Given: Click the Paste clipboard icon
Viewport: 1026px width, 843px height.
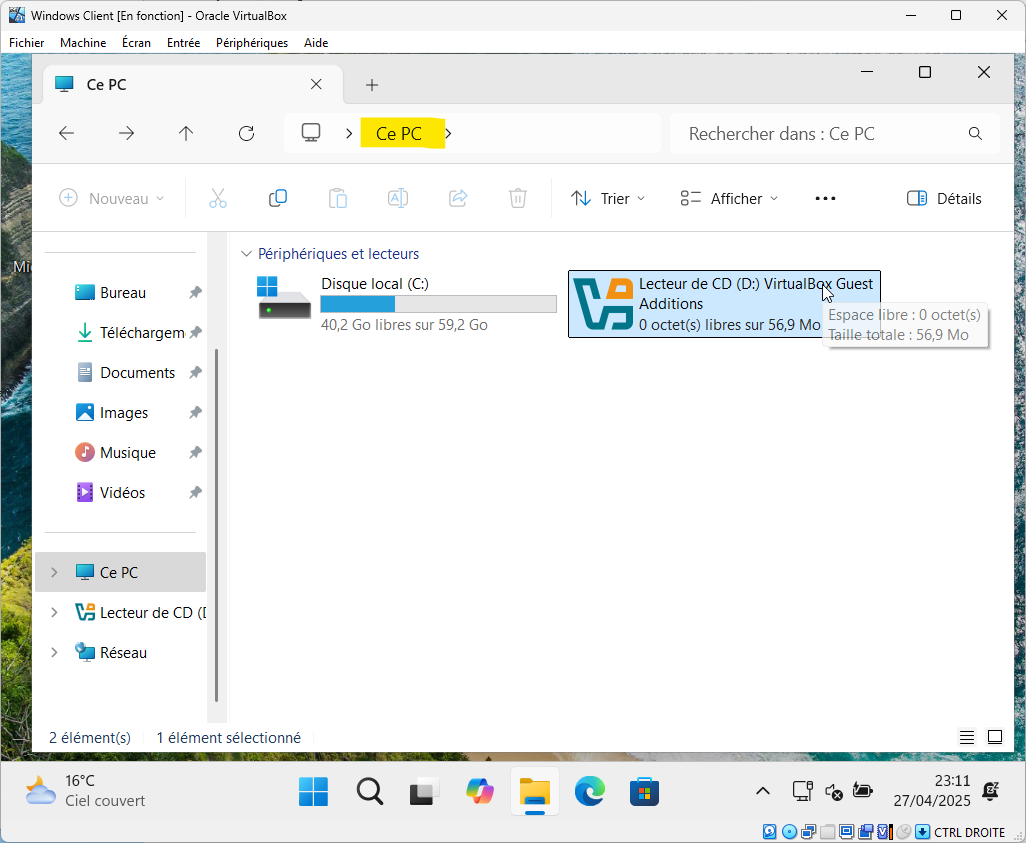Looking at the screenshot, I should [338, 198].
